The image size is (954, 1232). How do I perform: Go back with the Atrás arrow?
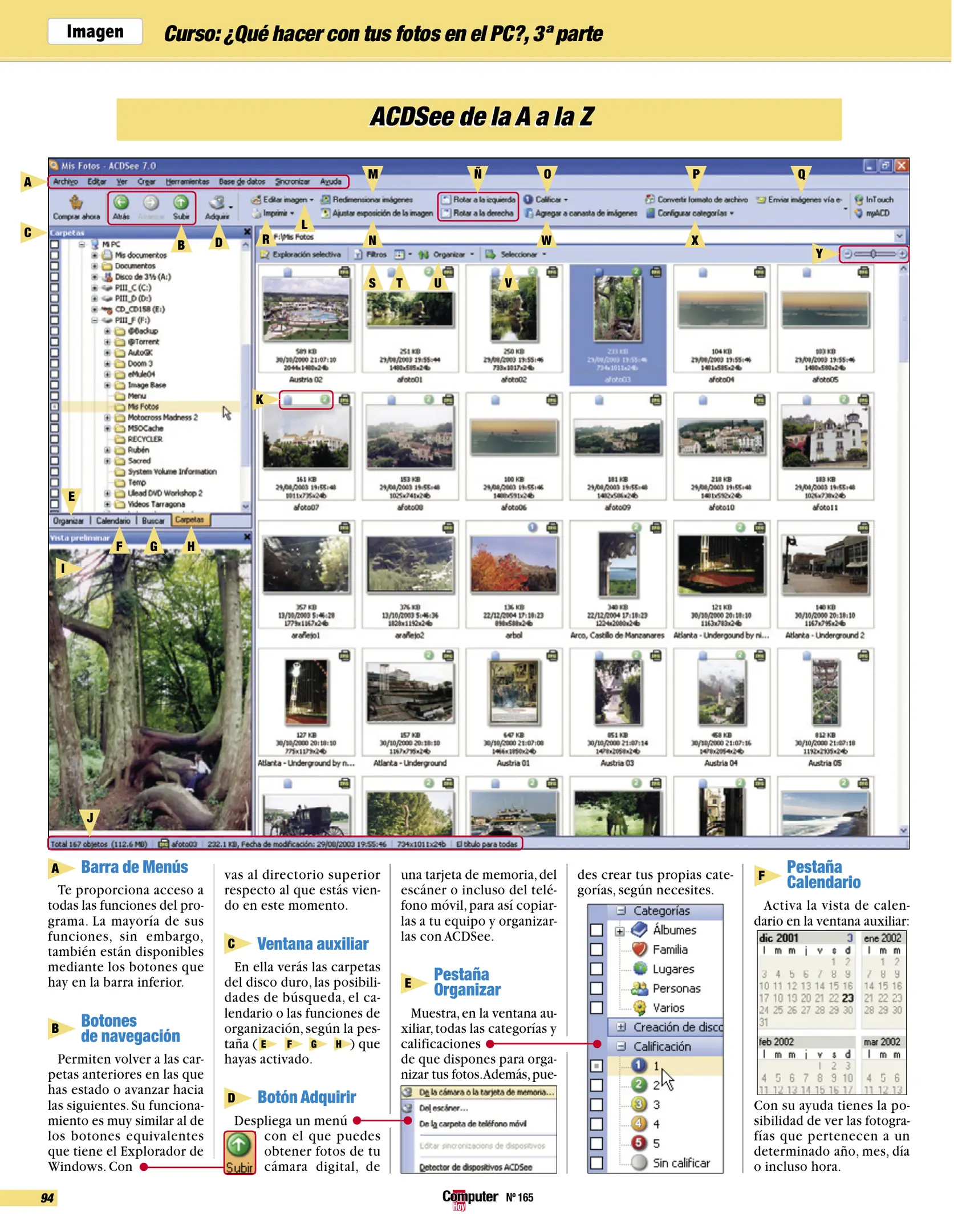(120, 202)
